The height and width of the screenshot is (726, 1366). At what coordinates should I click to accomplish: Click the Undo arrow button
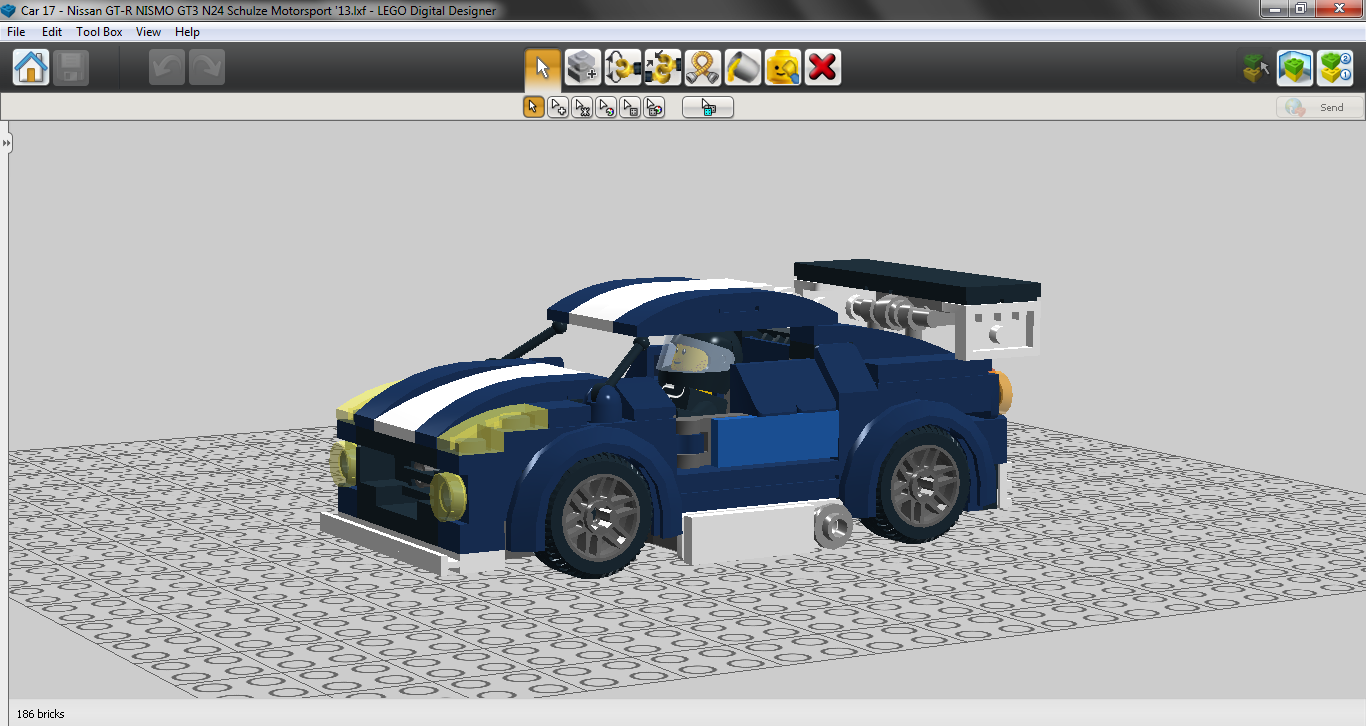(x=167, y=68)
